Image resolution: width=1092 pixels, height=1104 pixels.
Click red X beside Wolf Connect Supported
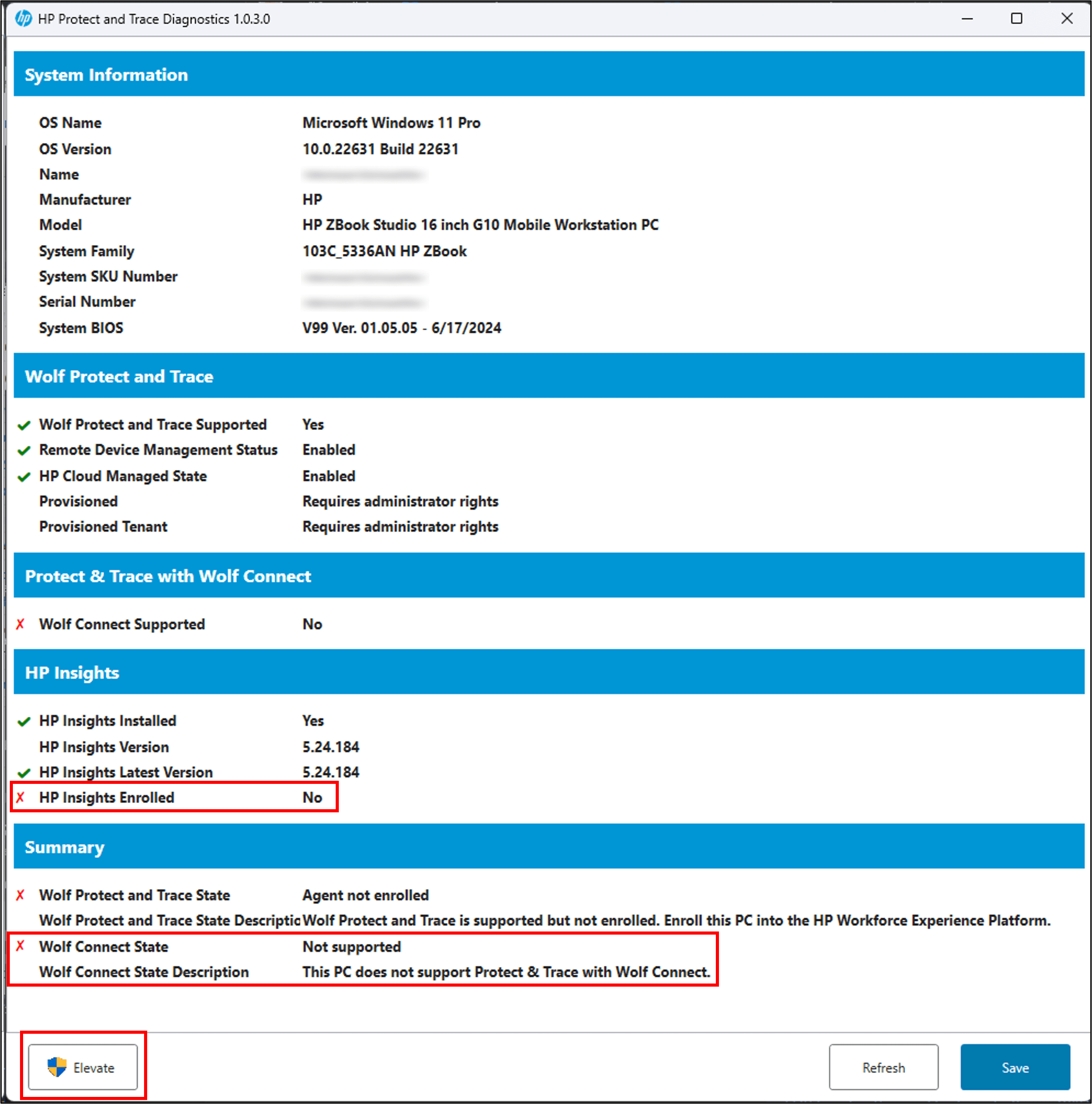coord(20,624)
